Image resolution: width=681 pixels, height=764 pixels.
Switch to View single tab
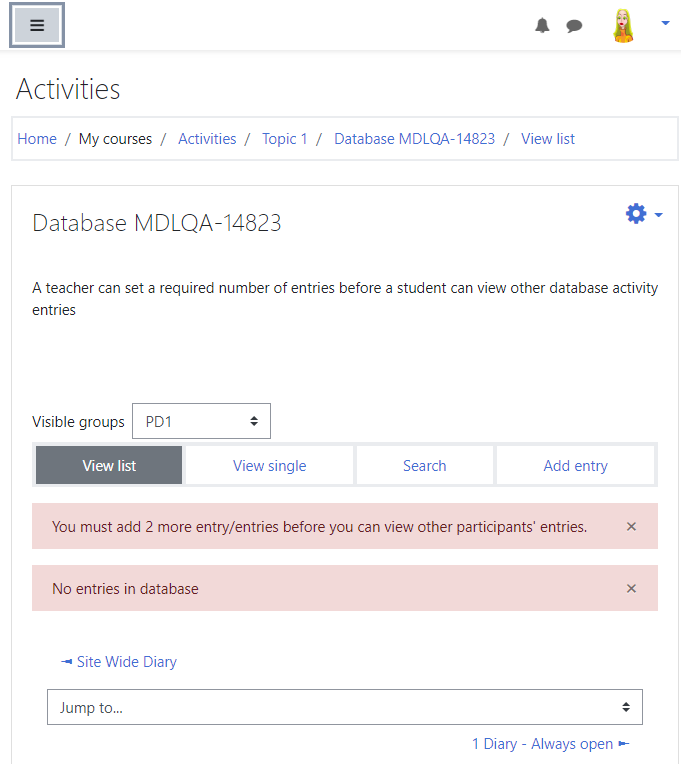(x=269, y=465)
